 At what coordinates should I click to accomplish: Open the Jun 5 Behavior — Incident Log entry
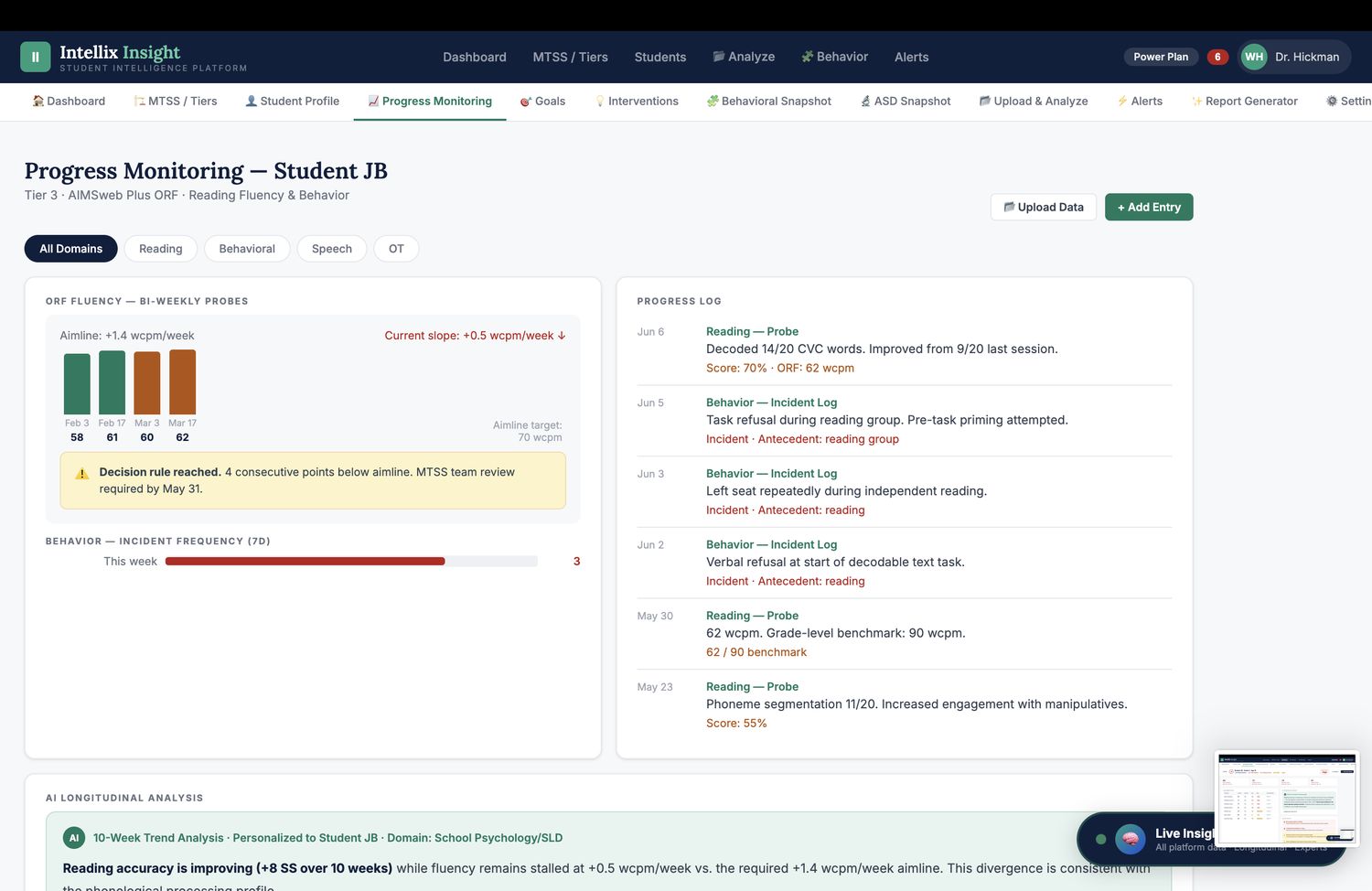coord(904,421)
